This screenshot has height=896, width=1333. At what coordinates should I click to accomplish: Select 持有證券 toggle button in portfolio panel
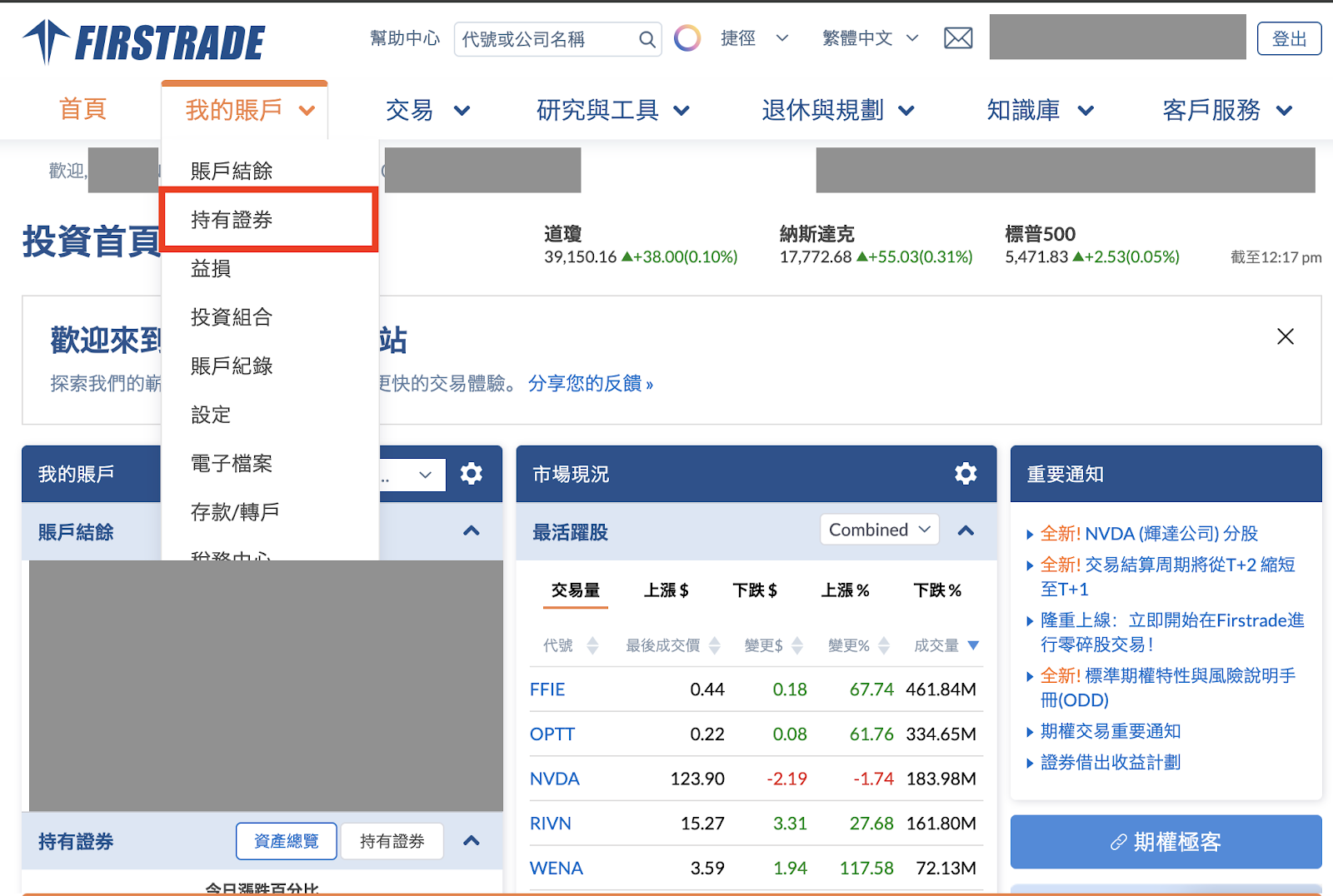[x=392, y=841]
